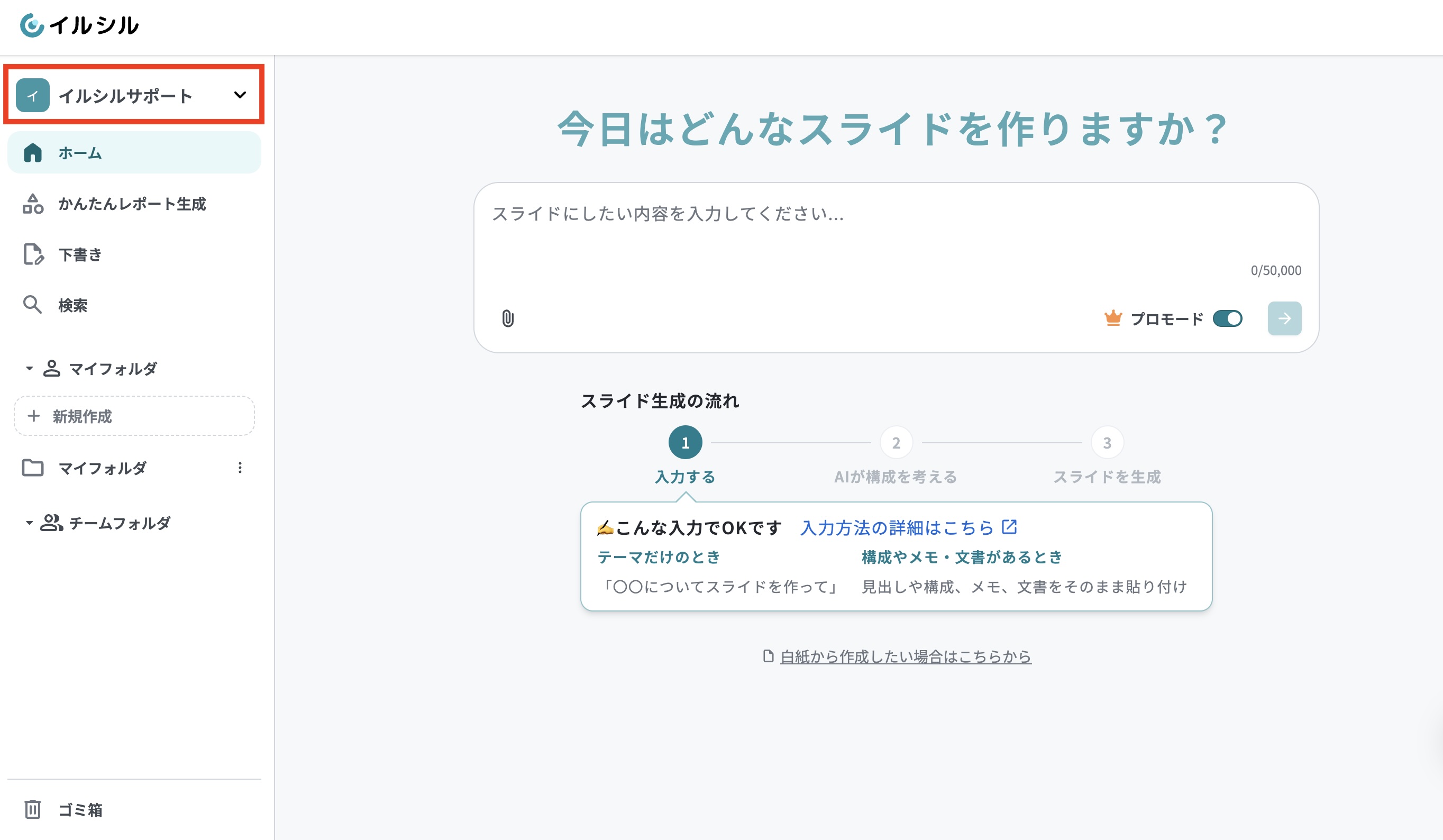Click the イルシルサポート workspace avatar
The height and width of the screenshot is (840, 1443).
33,95
